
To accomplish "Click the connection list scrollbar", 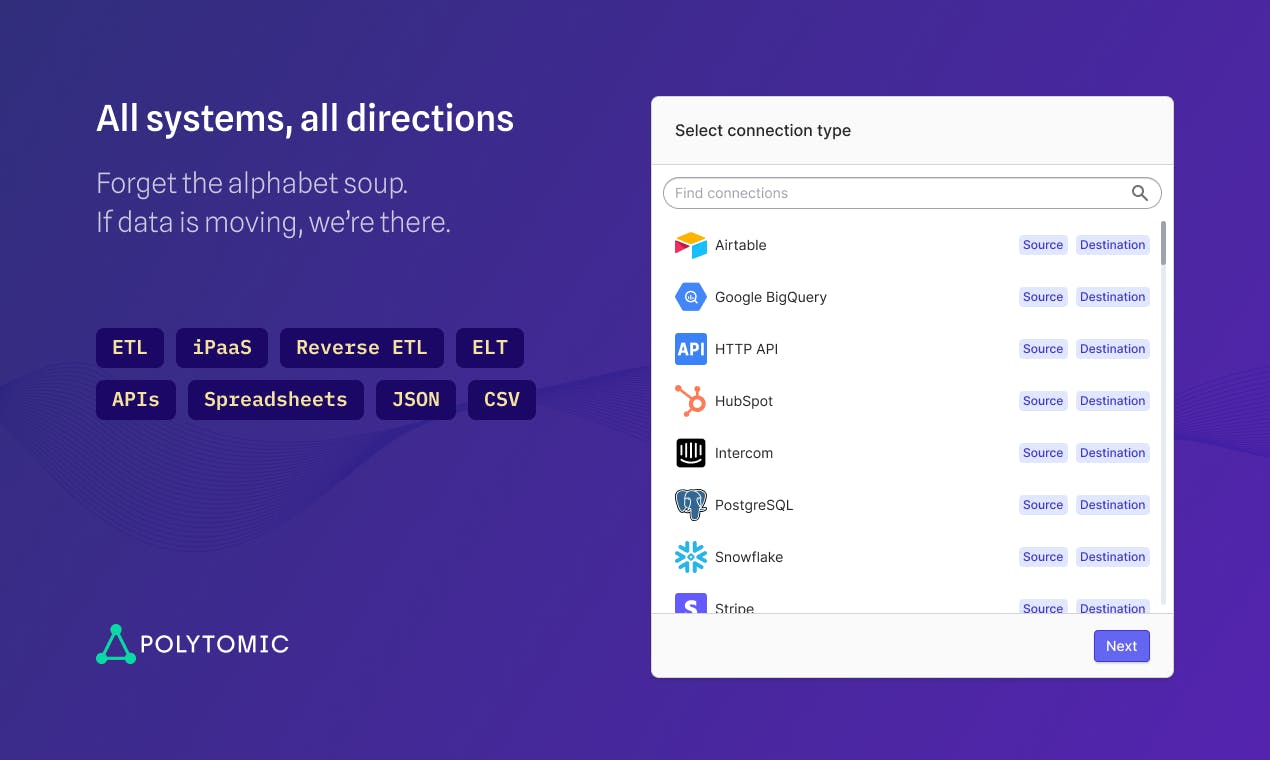I will (x=1163, y=243).
